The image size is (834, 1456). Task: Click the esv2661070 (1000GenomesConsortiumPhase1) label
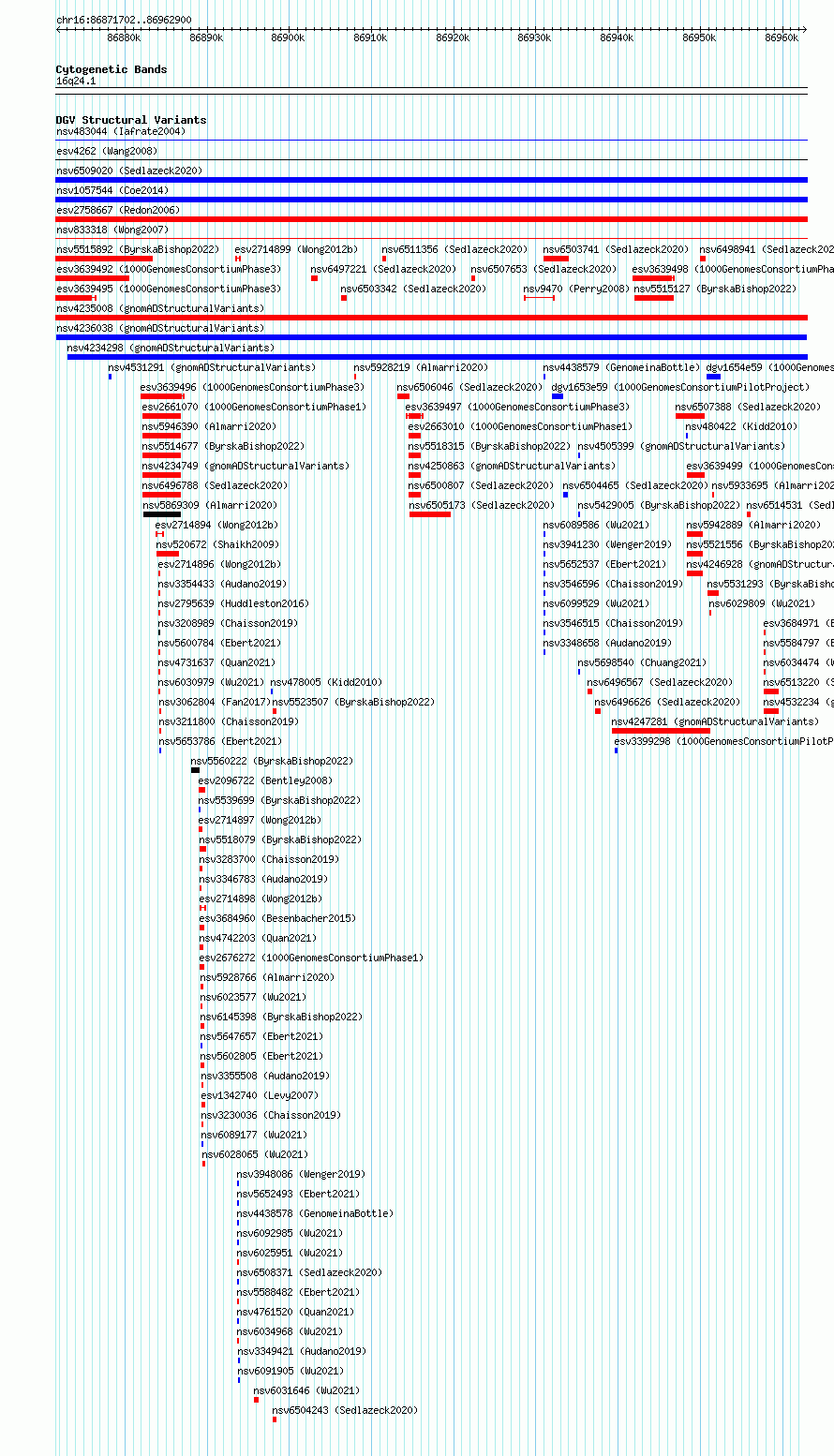255,407
